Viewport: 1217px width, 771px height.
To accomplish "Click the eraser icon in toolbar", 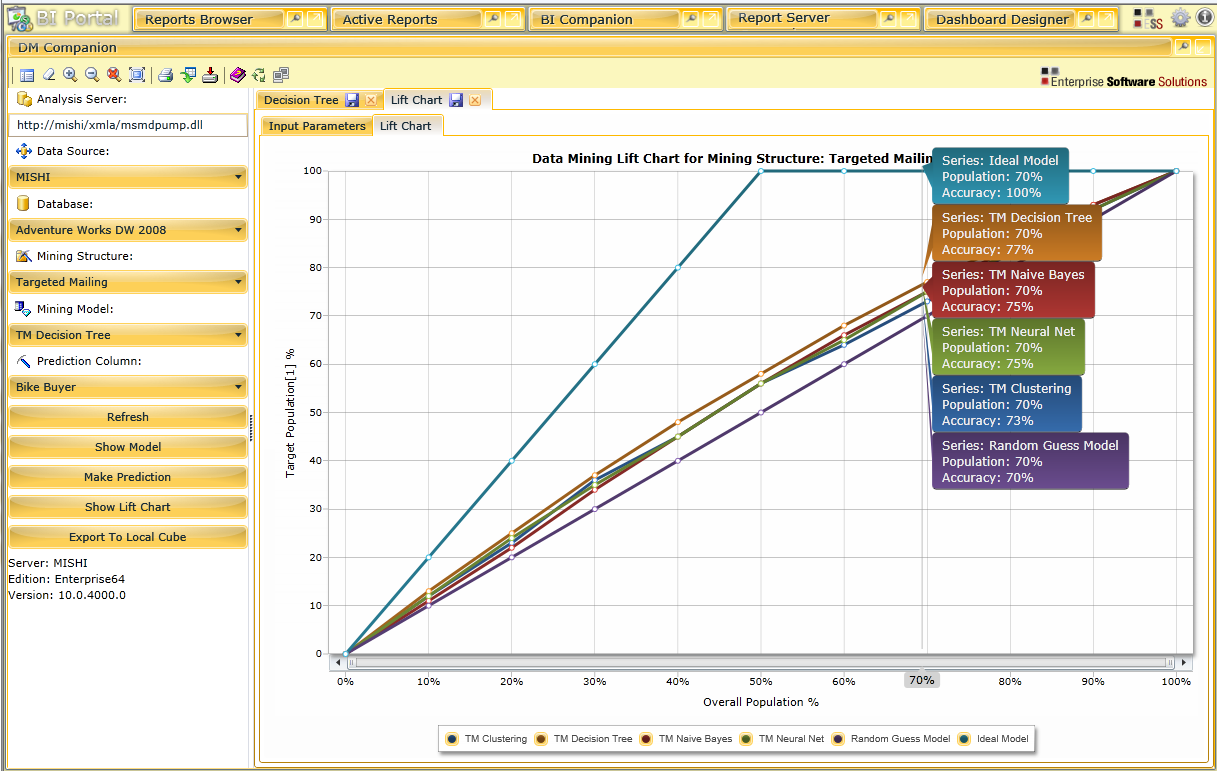I will coord(48,75).
